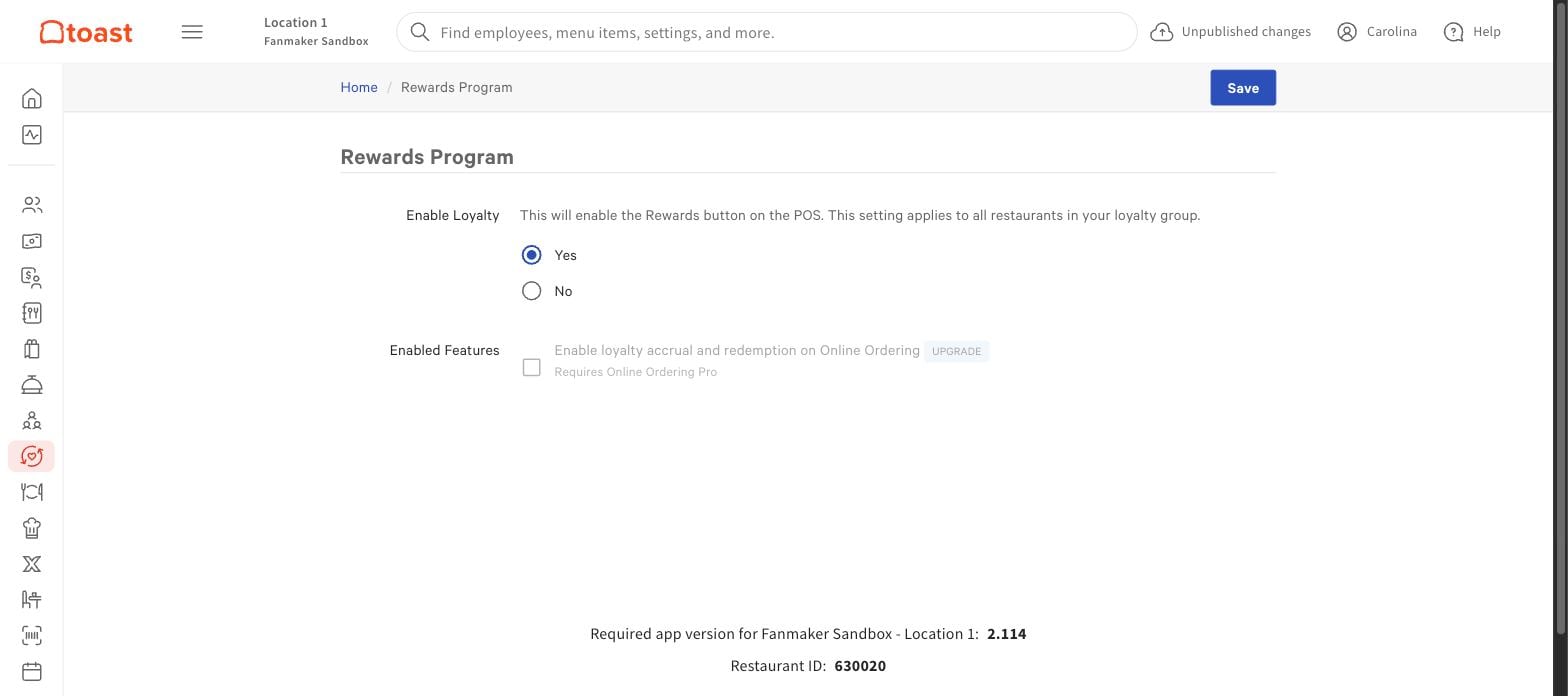Open the Help menu
1568x696 pixels.
tap(1473, 32)
